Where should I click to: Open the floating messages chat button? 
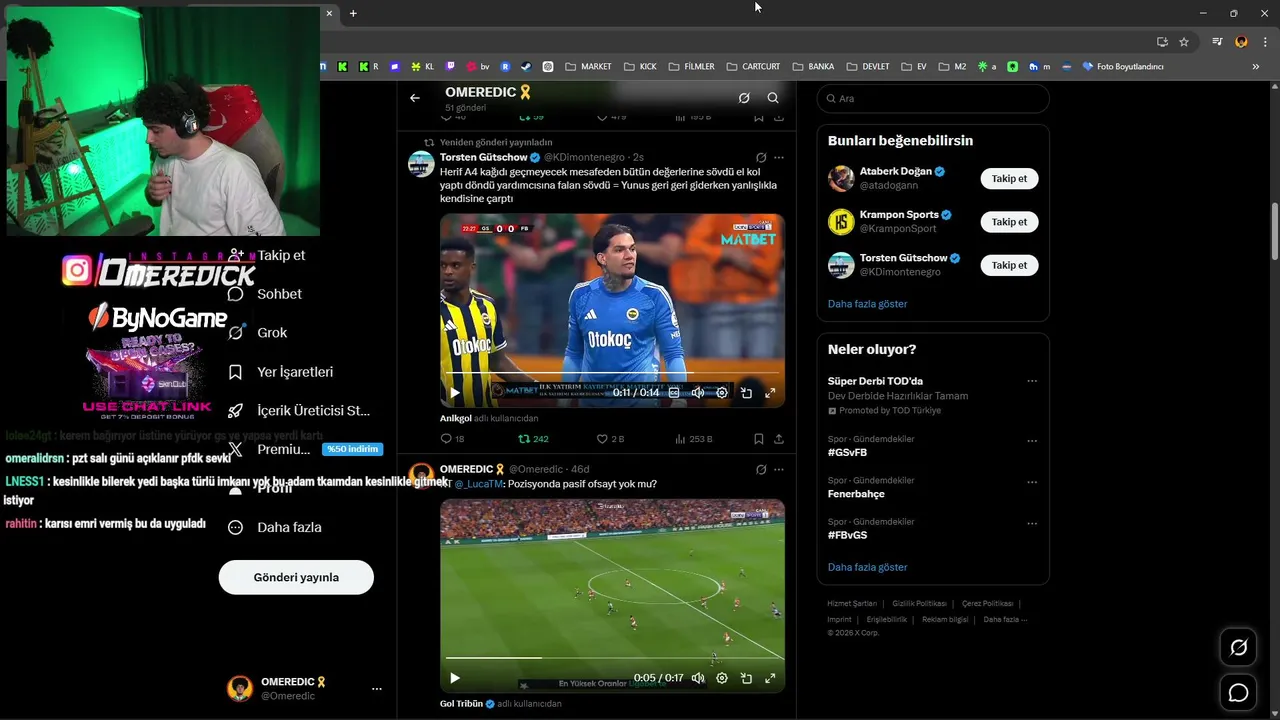click(x=1238, y=693)
